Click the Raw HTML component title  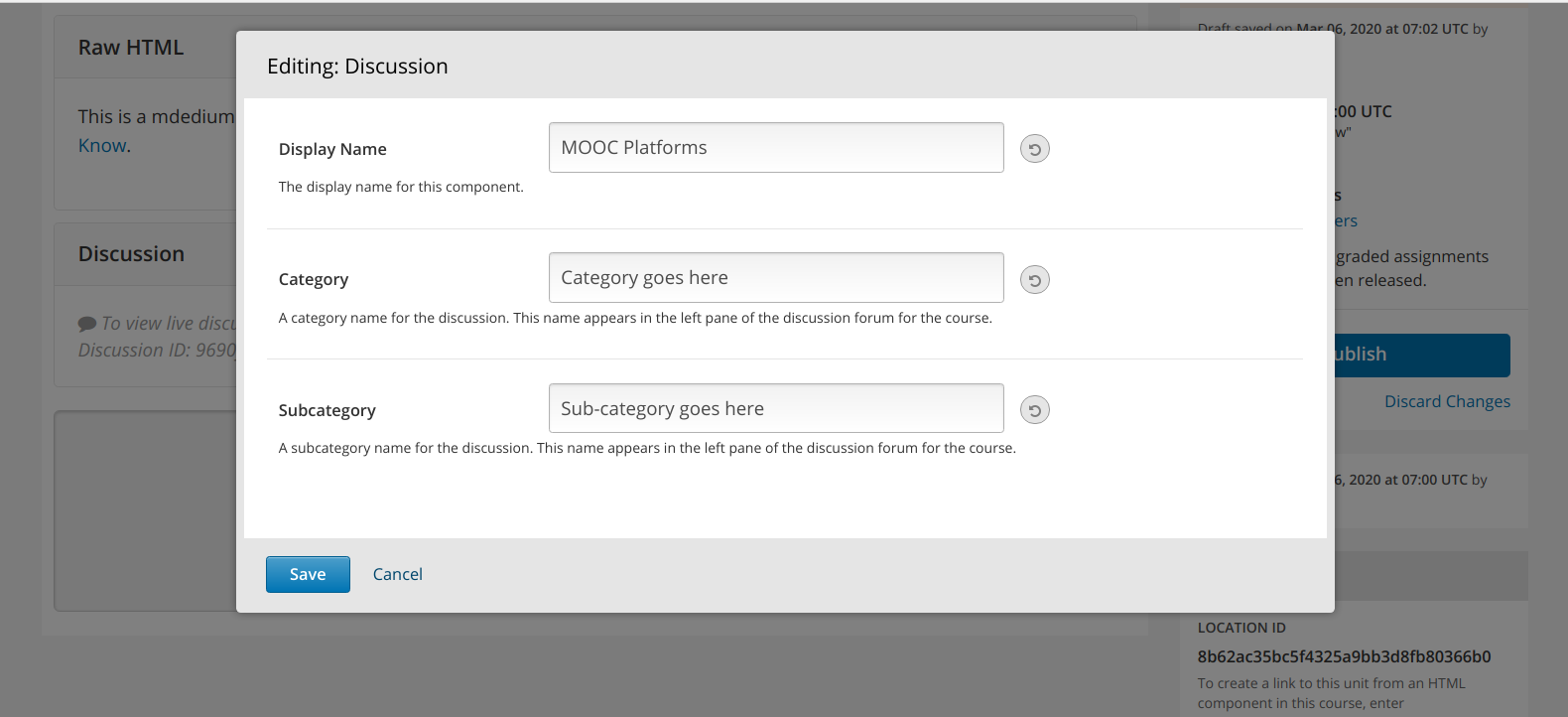click(131, 48)
